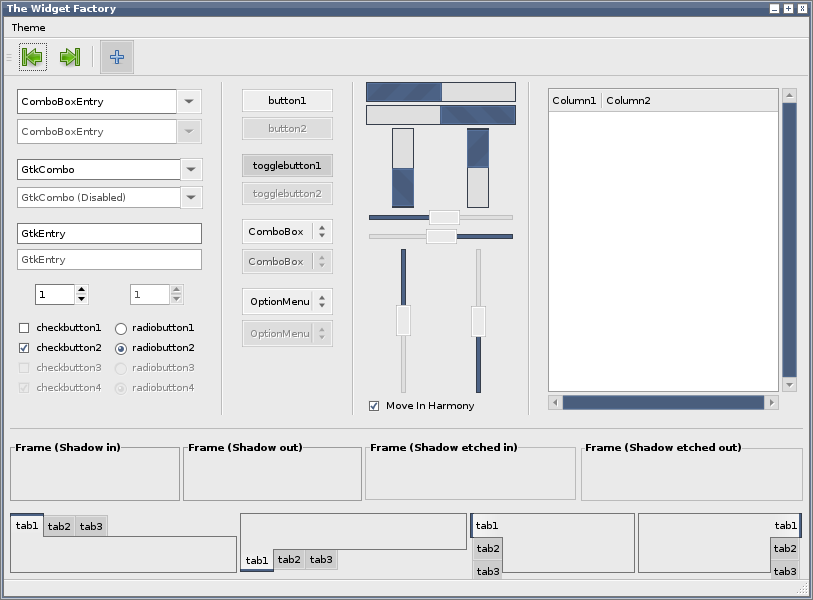Switch to tab3 in top-tabbed notebook
Viewport: 813px width, 600px height.
pyautogui.click(x=91, y=526)
